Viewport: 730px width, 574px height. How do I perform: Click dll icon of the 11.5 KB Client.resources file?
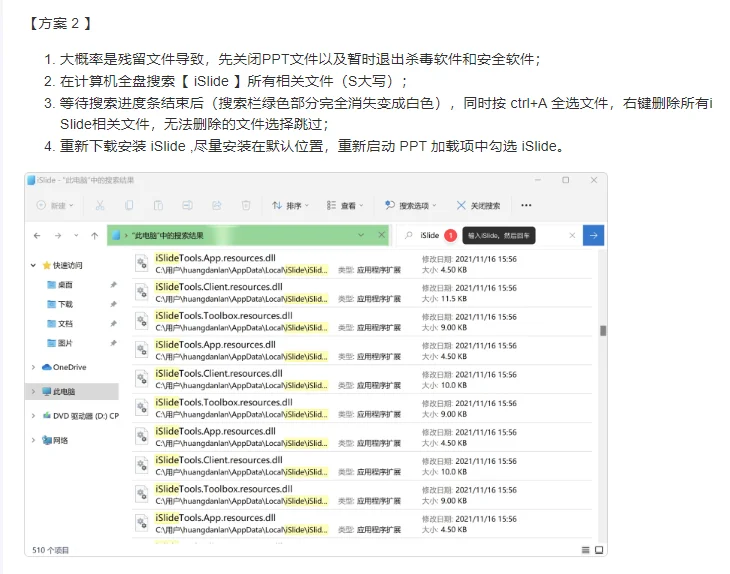(x=142, y=292)
